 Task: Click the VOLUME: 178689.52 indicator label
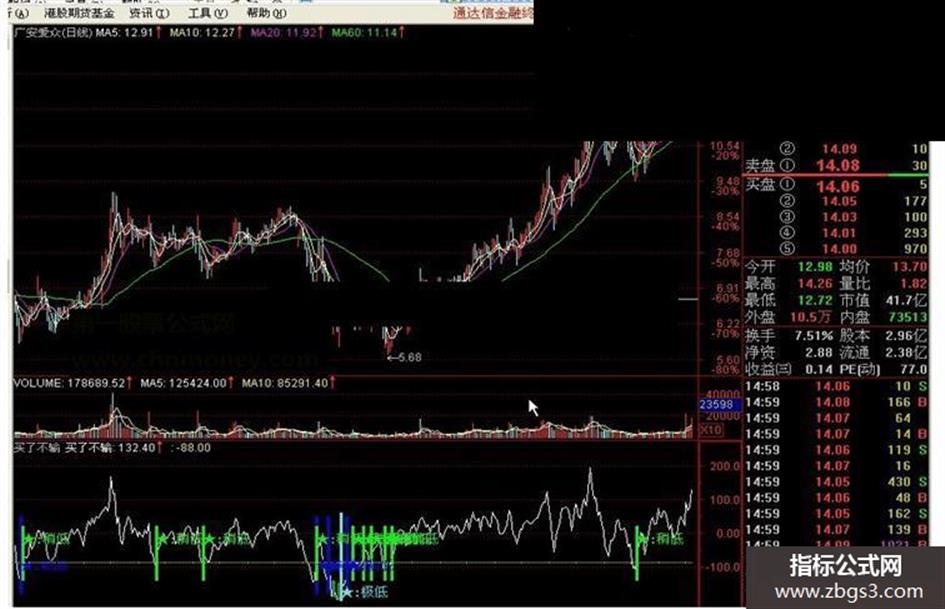pyautogui.click(x=69, y=383)
